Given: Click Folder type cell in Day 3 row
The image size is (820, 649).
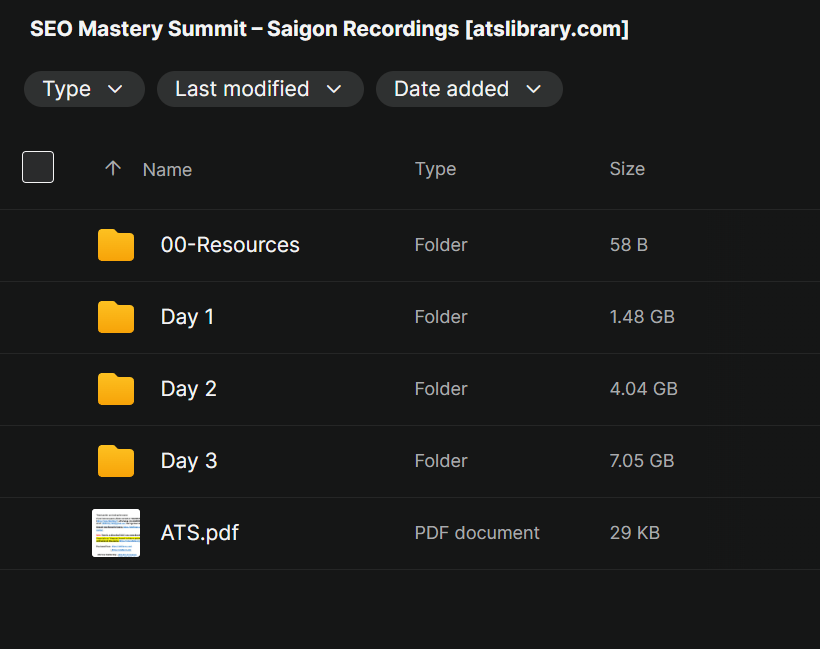Looking at the screenshot, I should 441,461.
